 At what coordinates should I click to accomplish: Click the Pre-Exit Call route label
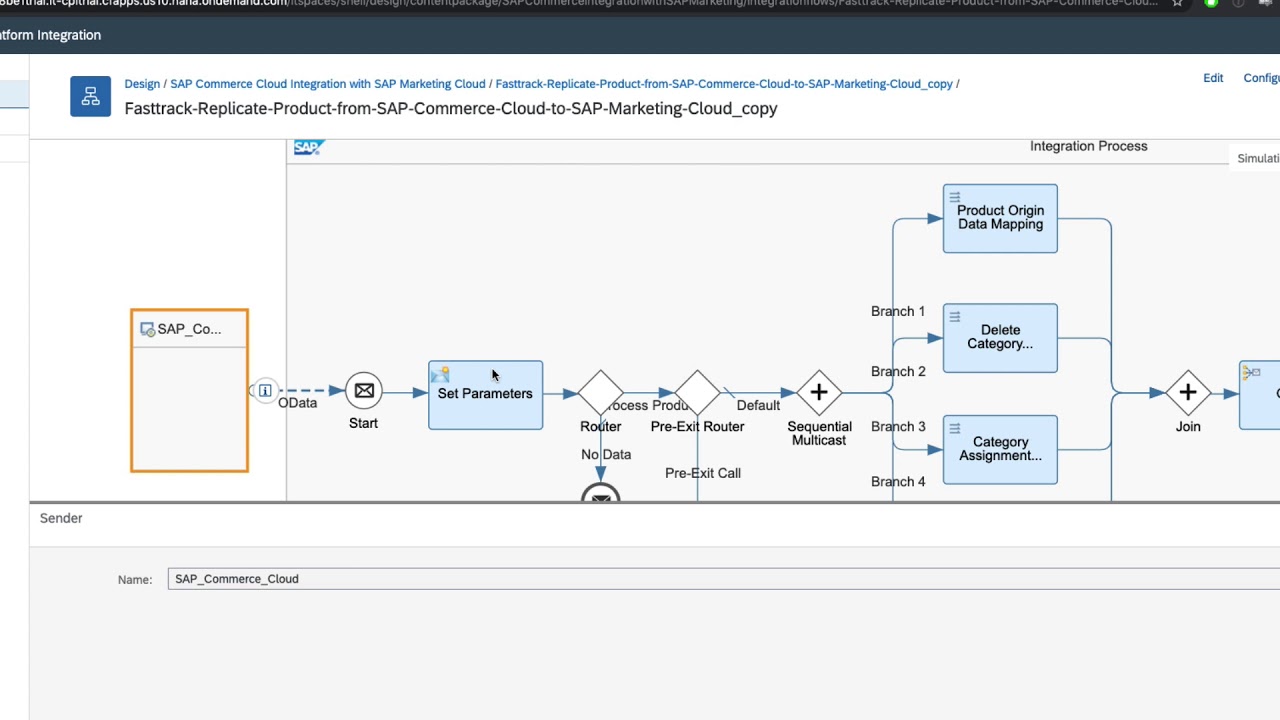(x=703, y=473)
